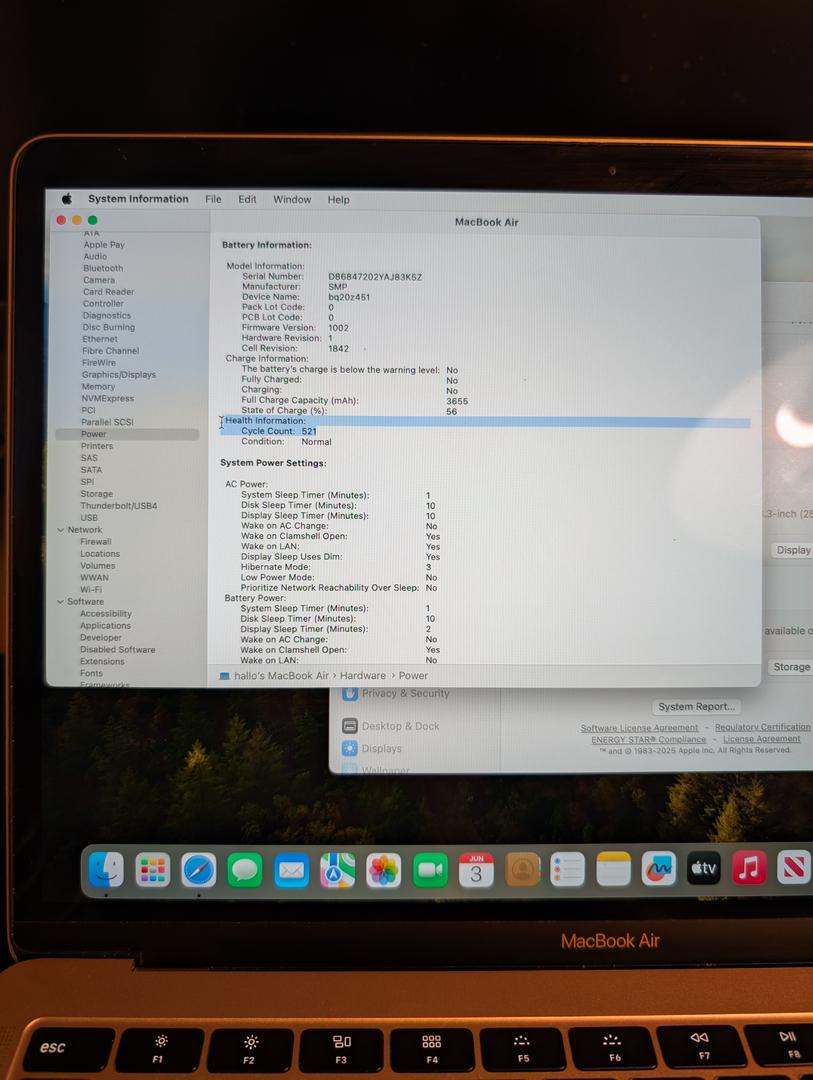The width and height of the screenshot is (813, 1080).
Task: Select Audio in the sidebar
Action: pos(95,256)
